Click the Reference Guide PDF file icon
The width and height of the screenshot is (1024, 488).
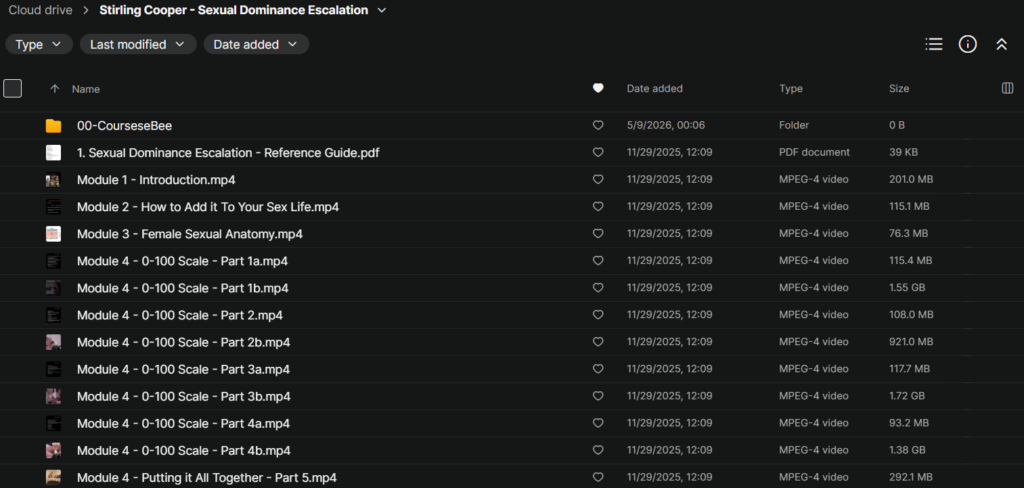(x=54, y=153)
